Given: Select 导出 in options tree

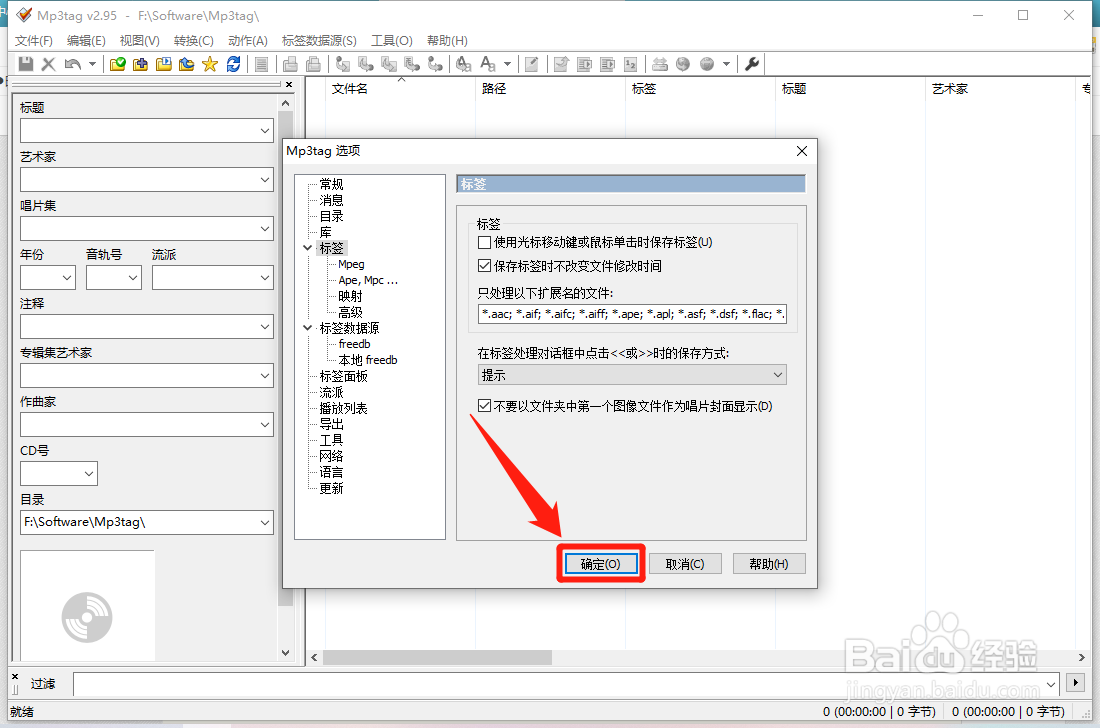Looking at the screenshot, I should click(x=331, y=424).
